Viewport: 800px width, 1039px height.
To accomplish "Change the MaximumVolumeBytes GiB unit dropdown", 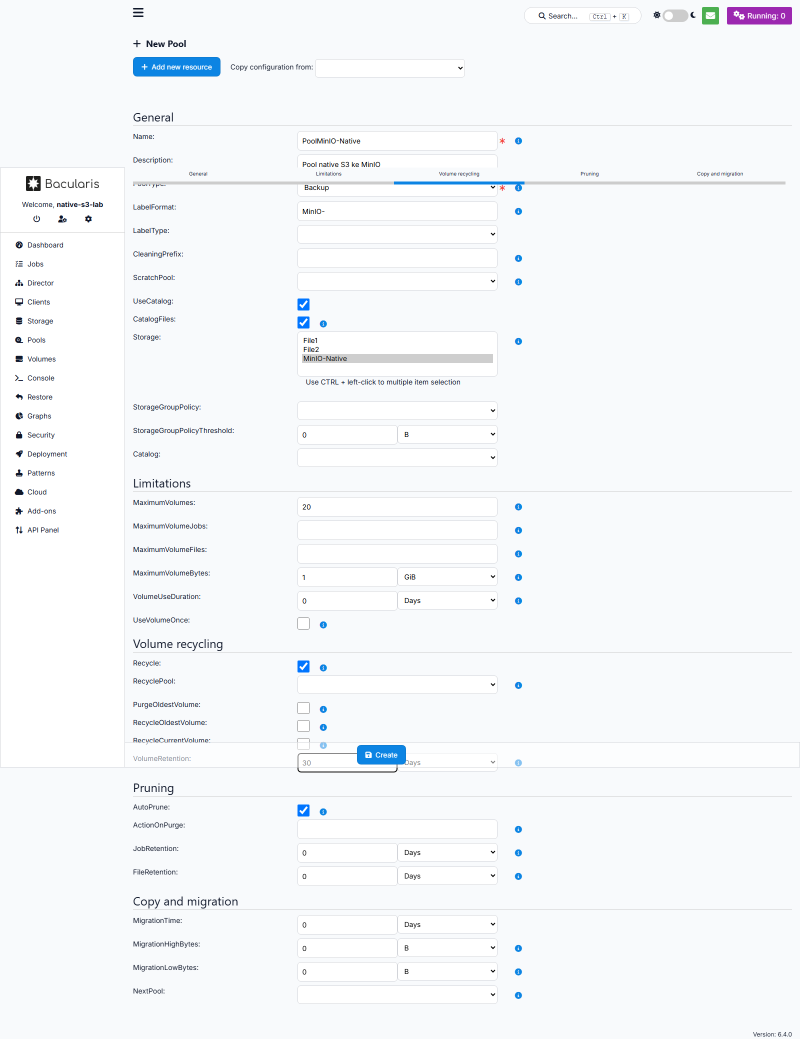I will [x=447, y=577].
